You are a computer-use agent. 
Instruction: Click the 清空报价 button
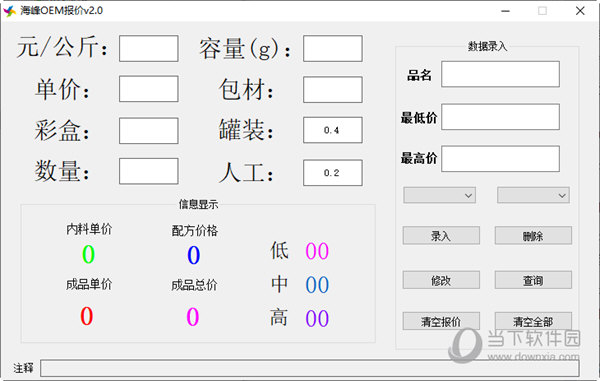point(441,321)
